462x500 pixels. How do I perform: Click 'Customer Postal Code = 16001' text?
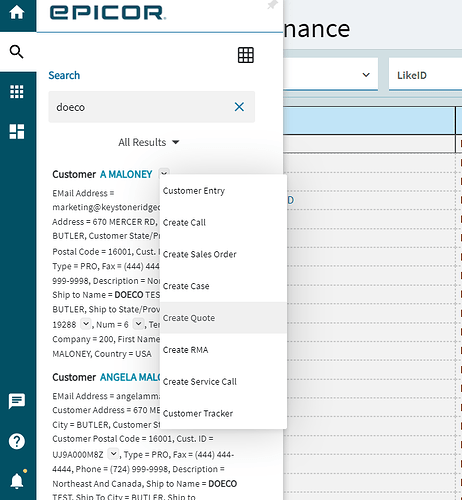[112, 439]
